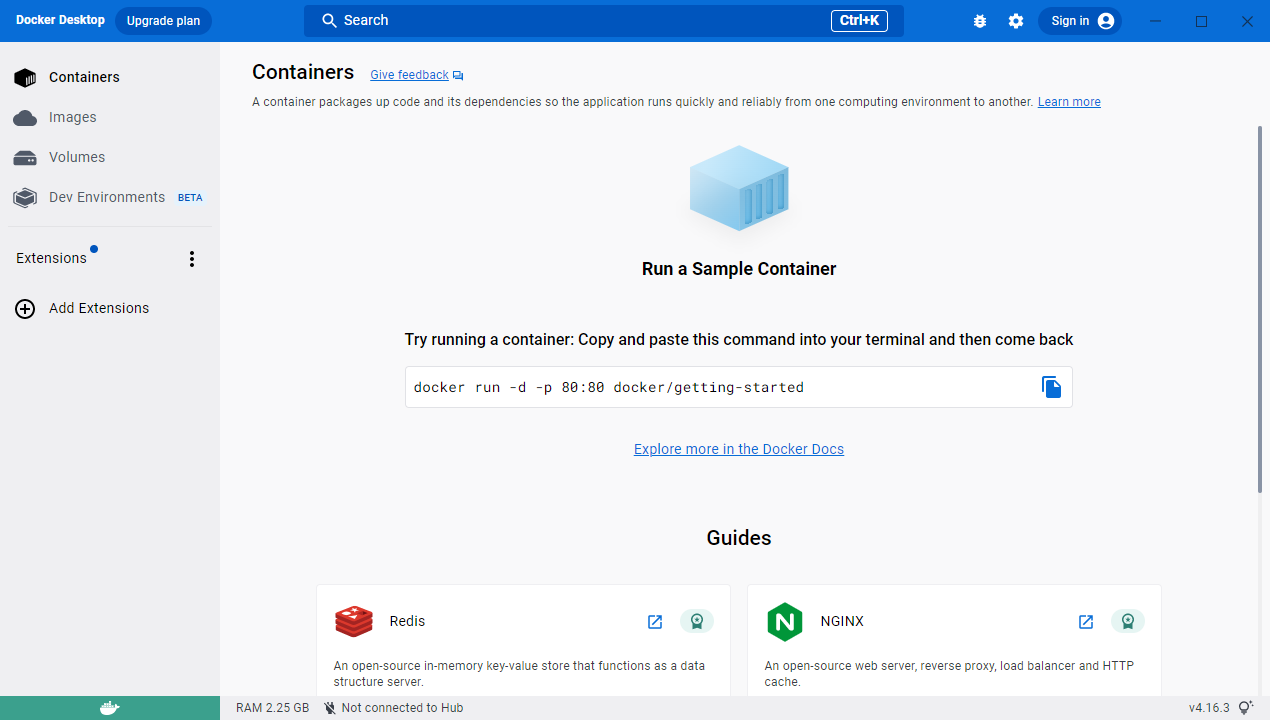The image size is (1270, 720).
Task: Click the Redis official badge icon
Action: pos(697,621)
